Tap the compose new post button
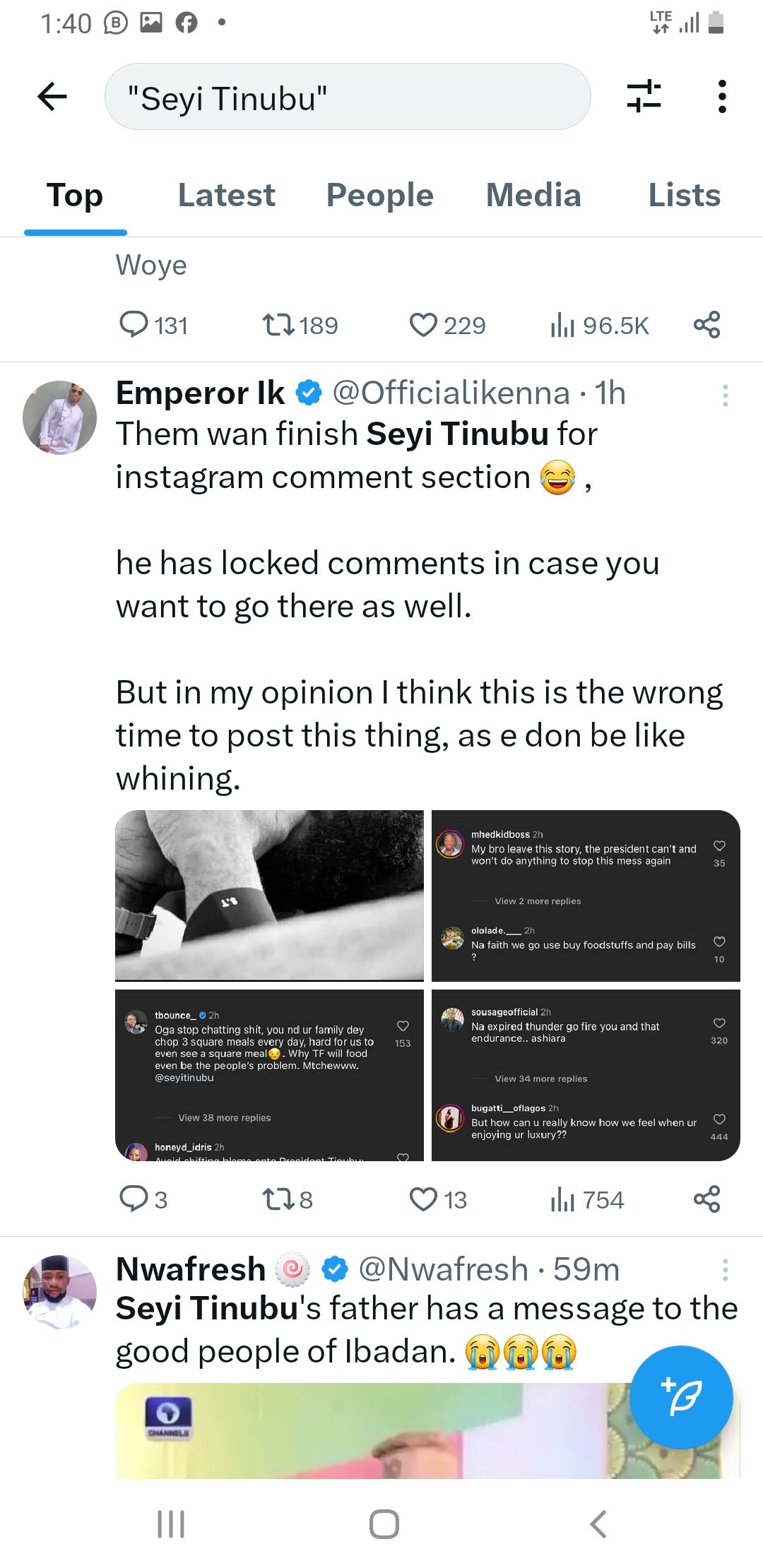 [x=680, y=1397]
